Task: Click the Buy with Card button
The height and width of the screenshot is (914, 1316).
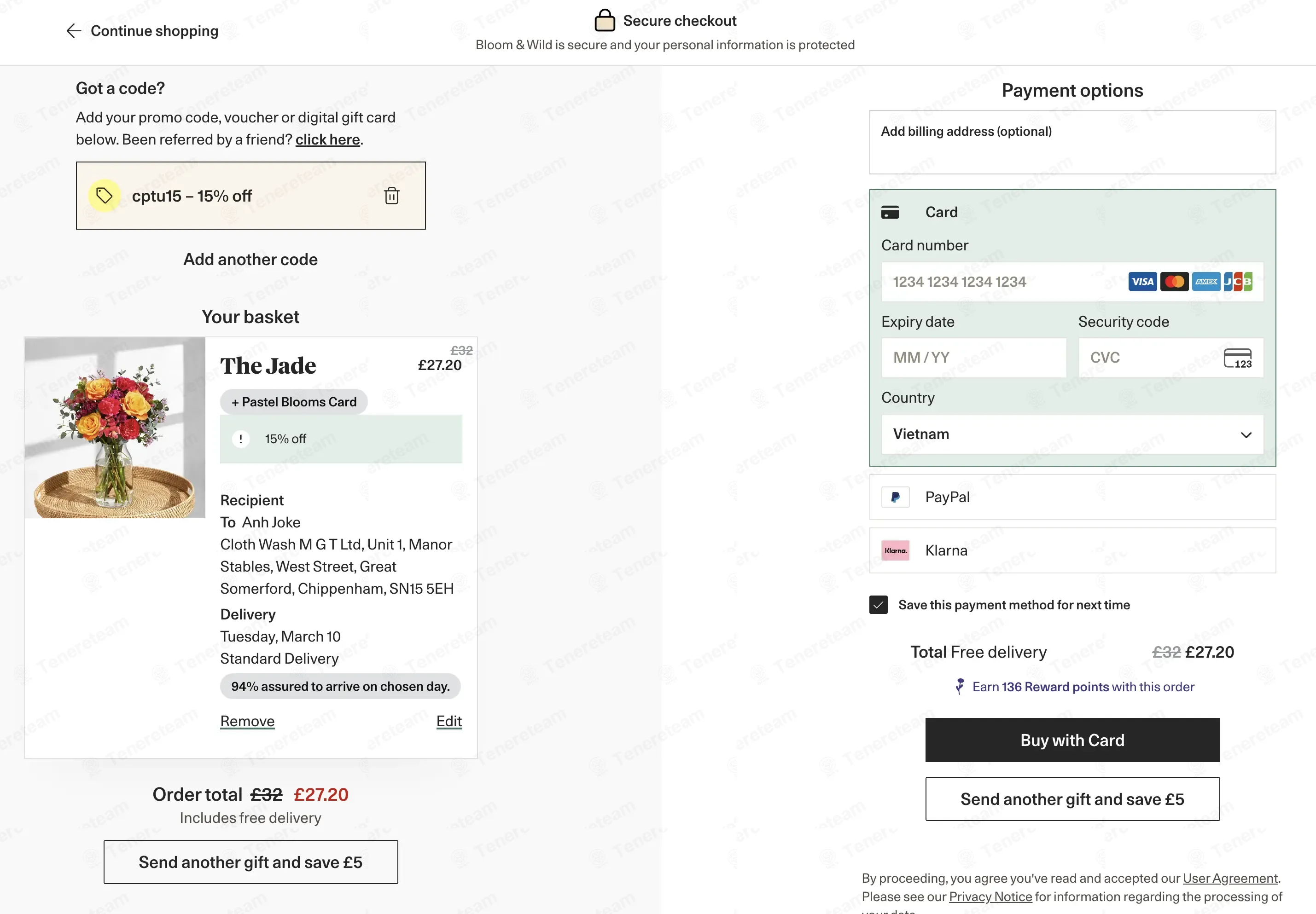Action: pyautogui.click(x=1072, y=740)
